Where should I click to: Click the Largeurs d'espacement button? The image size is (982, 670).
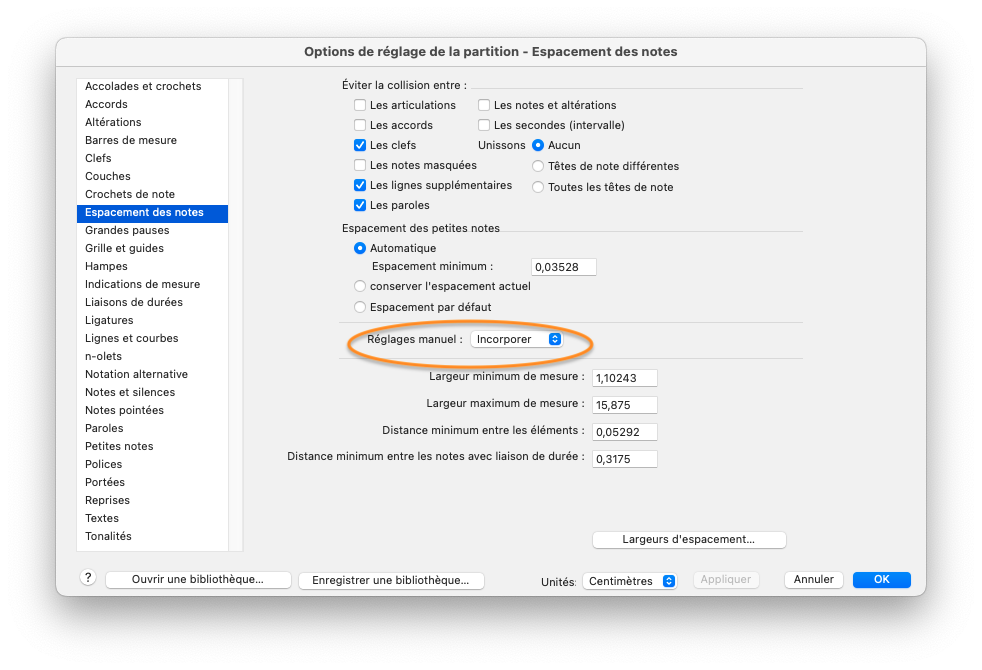pos(689,540)
